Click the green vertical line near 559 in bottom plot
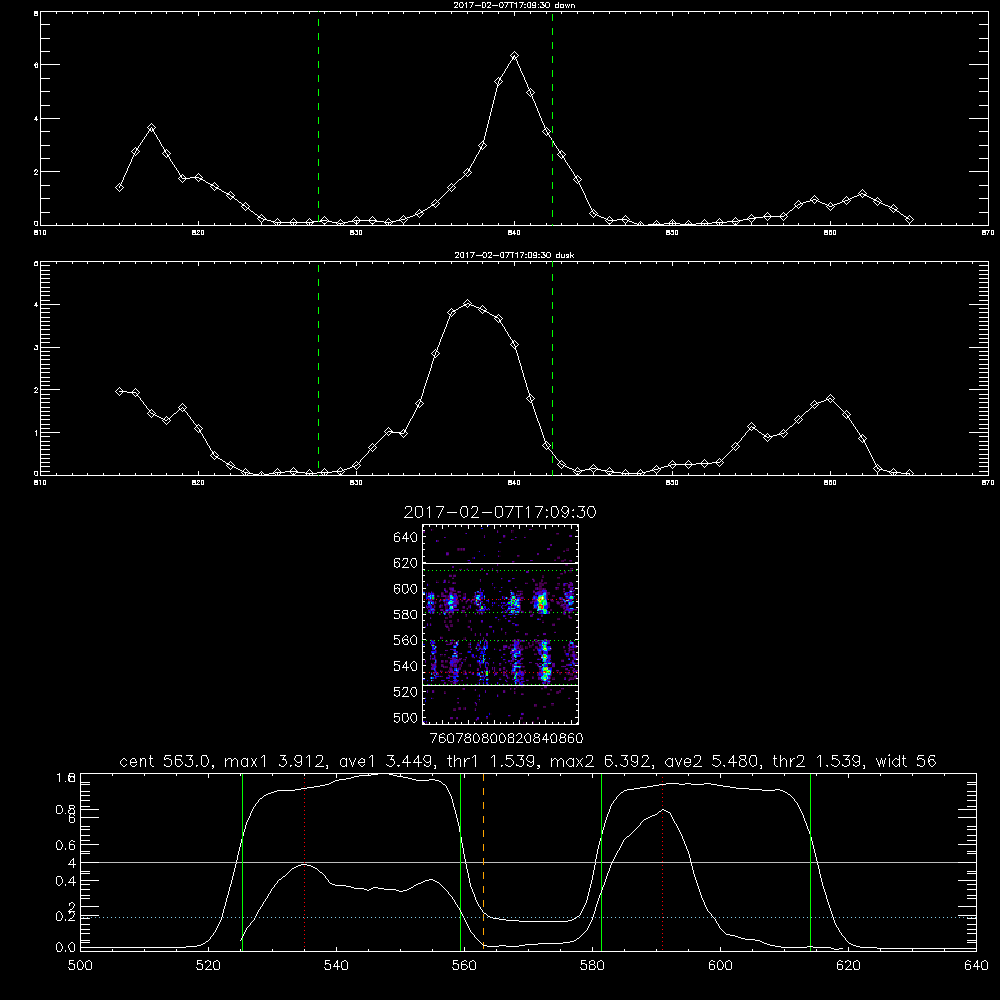This screenshot has height=1000, width=1000. pyautogui.click(x=460, y=861)
